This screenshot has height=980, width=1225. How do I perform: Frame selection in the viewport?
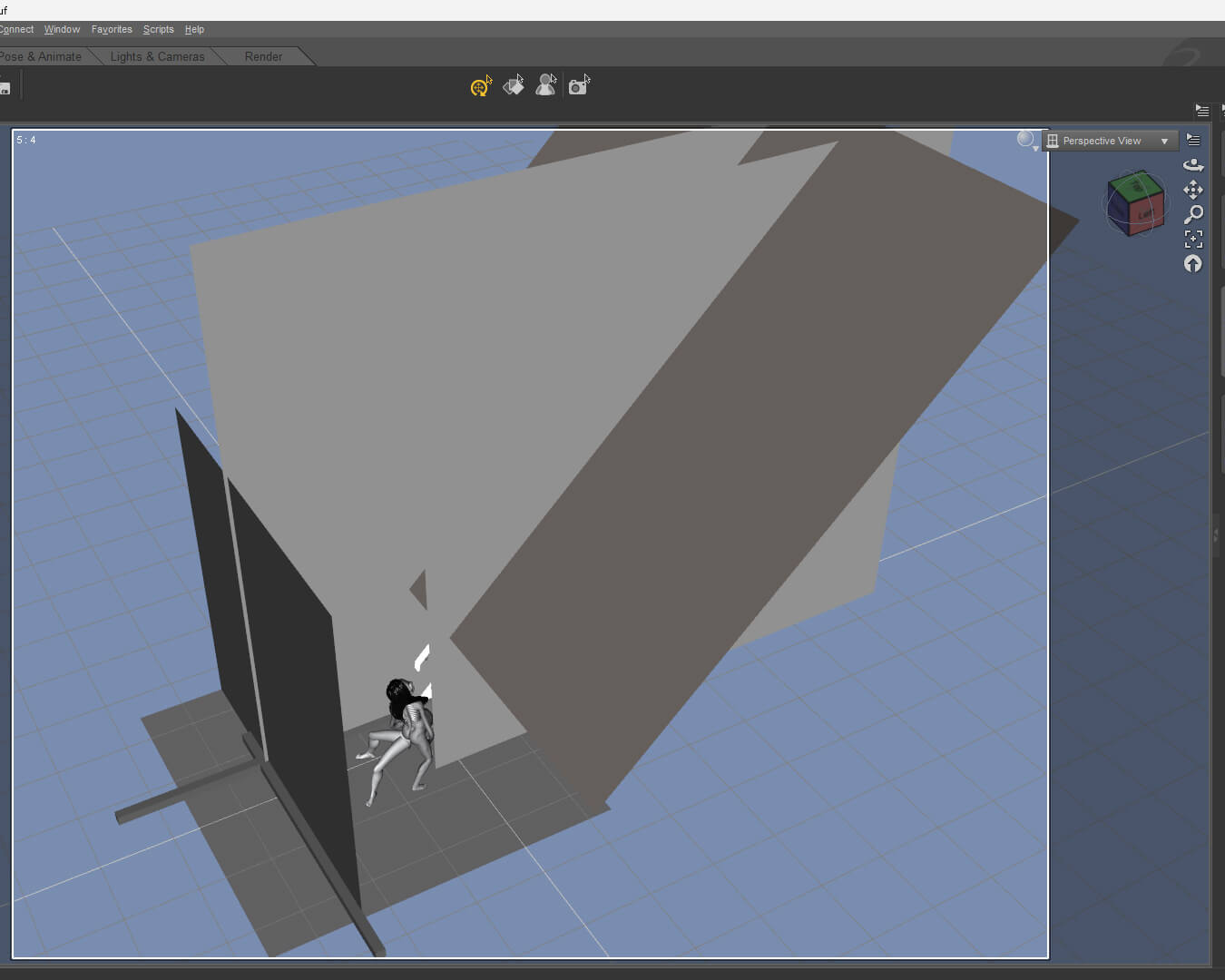click(x=1193, y=239)
